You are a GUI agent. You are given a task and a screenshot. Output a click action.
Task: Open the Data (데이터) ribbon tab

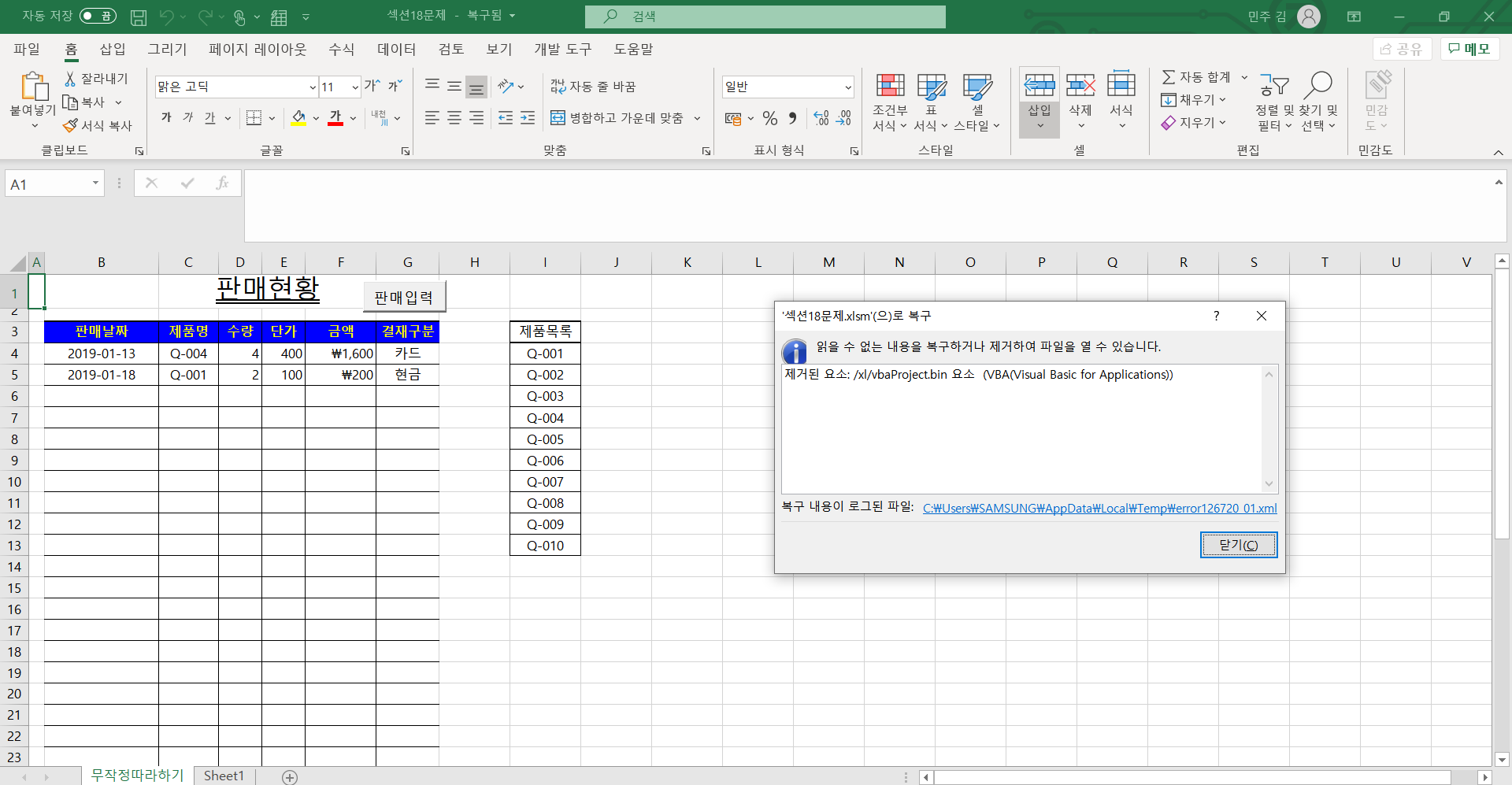[396, 49]
